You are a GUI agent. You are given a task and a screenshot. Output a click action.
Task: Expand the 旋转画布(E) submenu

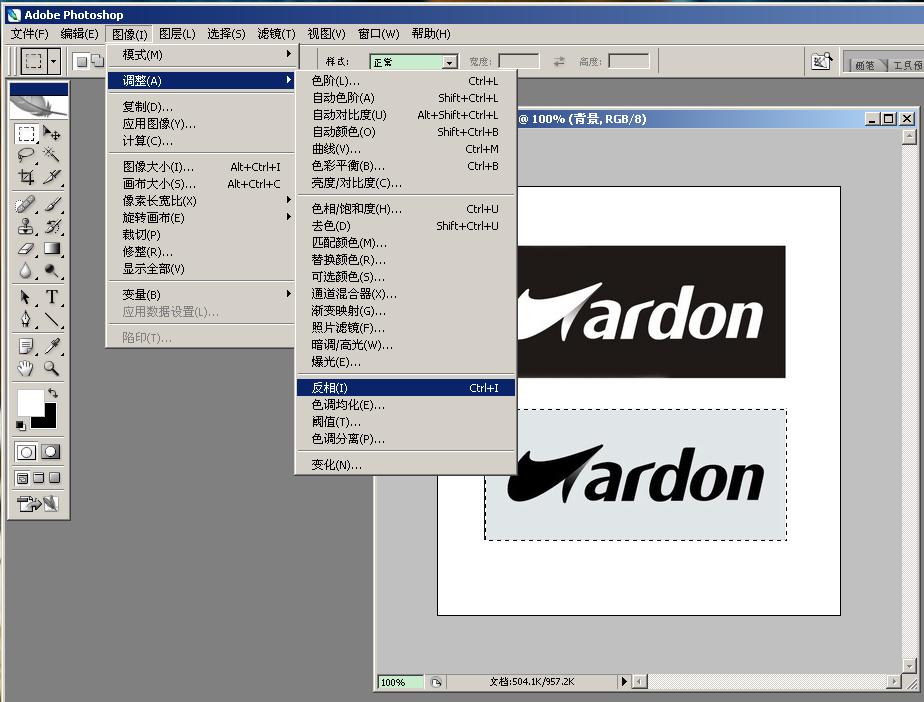pyautogui.click(x=202, y=217)
